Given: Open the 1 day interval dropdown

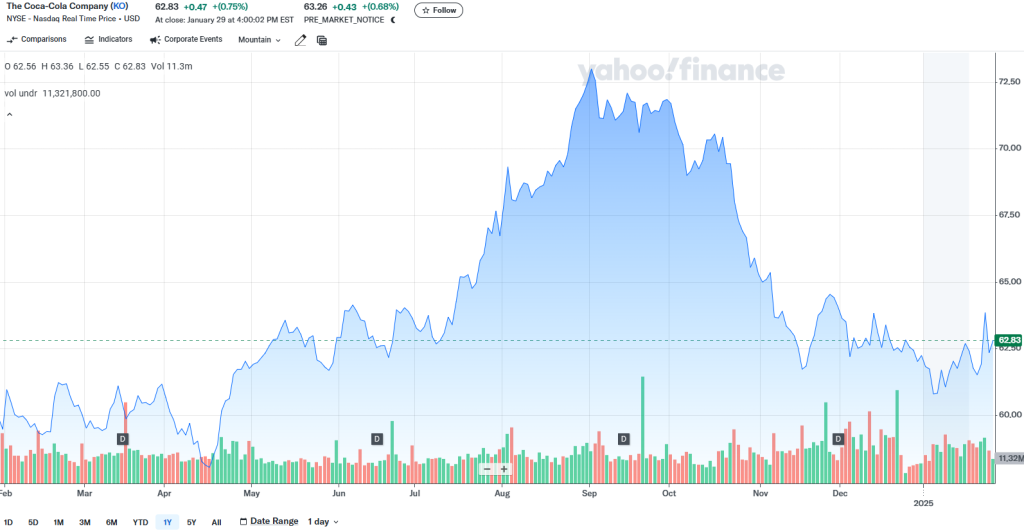Looking at the screenshot, I should (x=323, y=522).
